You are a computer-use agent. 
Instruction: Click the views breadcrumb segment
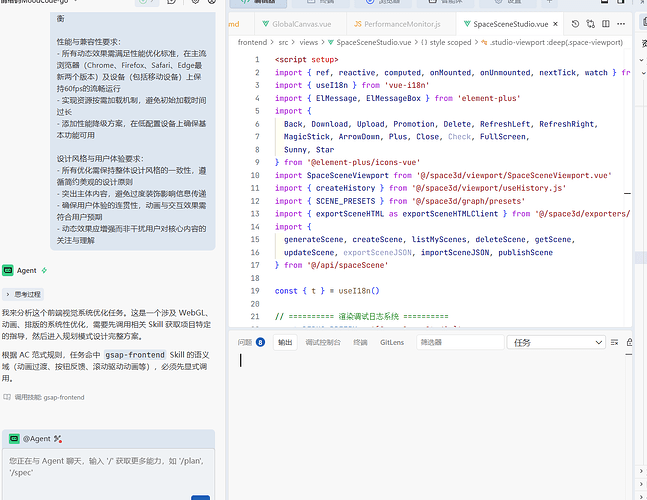pyautogui.click(x=309, y=42)
